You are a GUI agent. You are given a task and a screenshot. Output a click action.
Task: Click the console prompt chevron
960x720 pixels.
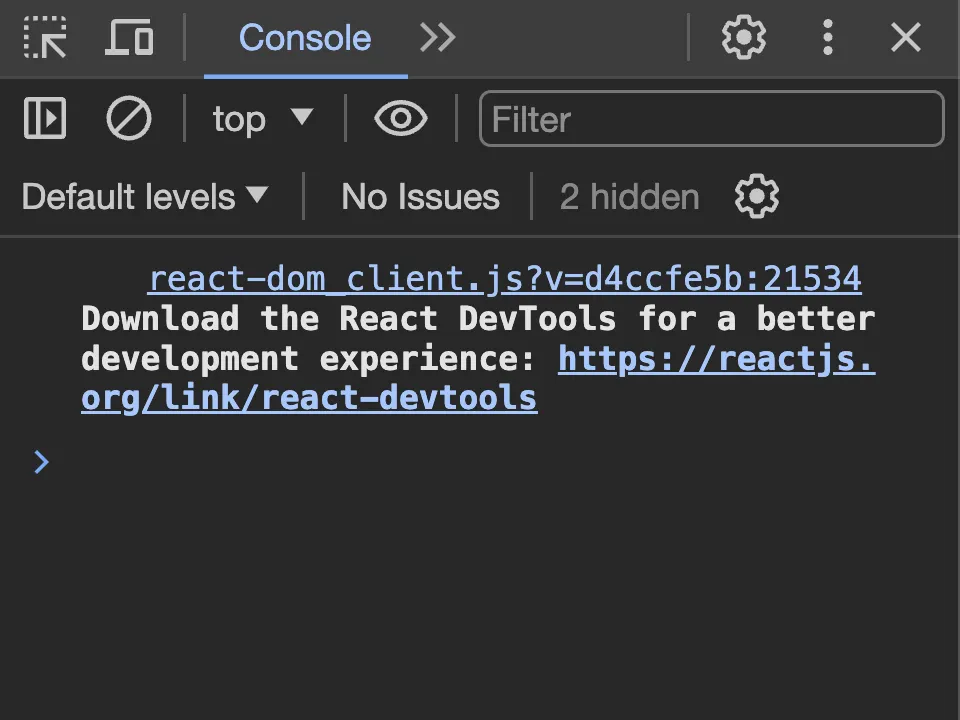tap(41, 462)
